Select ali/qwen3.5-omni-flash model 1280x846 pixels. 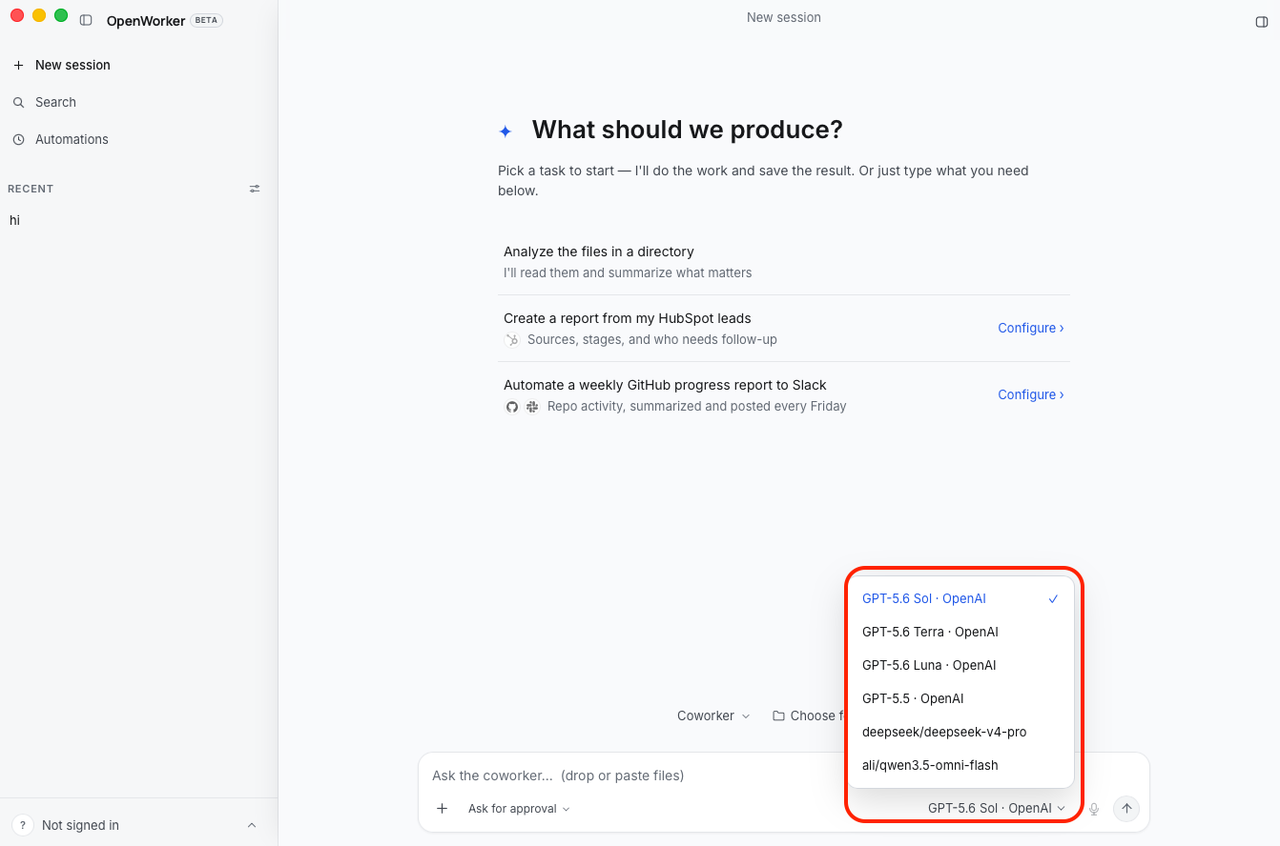[x=960, y=765]
